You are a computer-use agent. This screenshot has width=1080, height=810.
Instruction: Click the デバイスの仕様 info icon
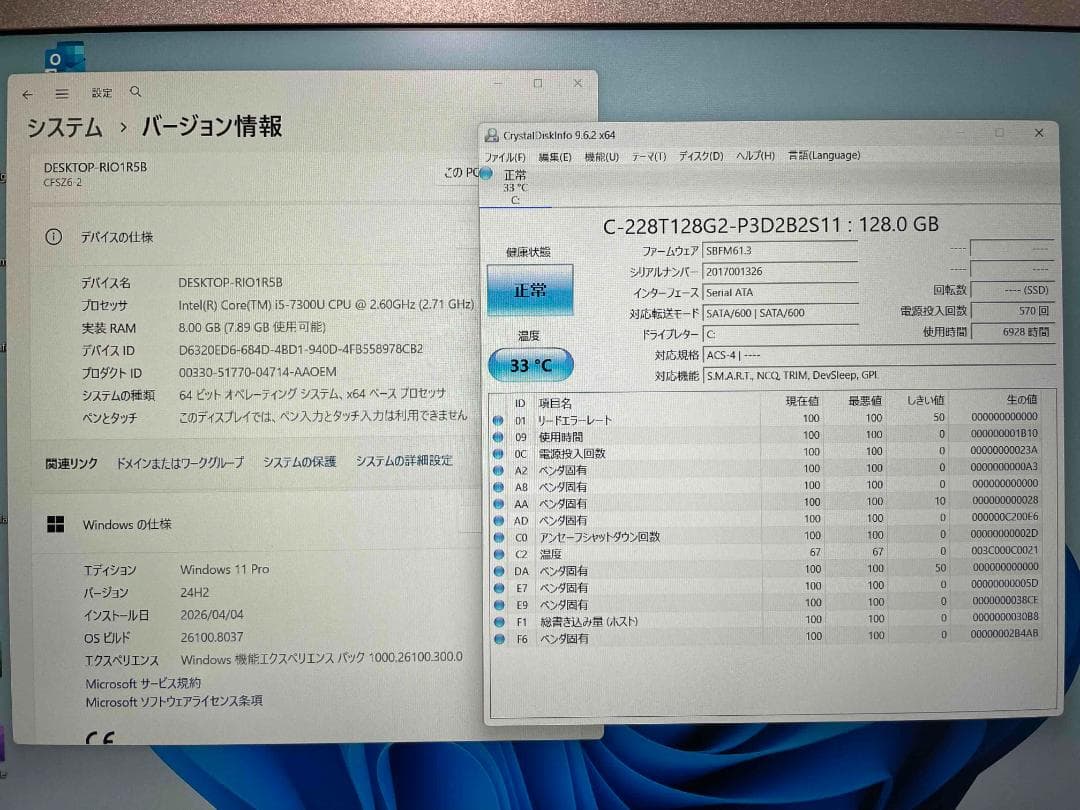[54, 237]
